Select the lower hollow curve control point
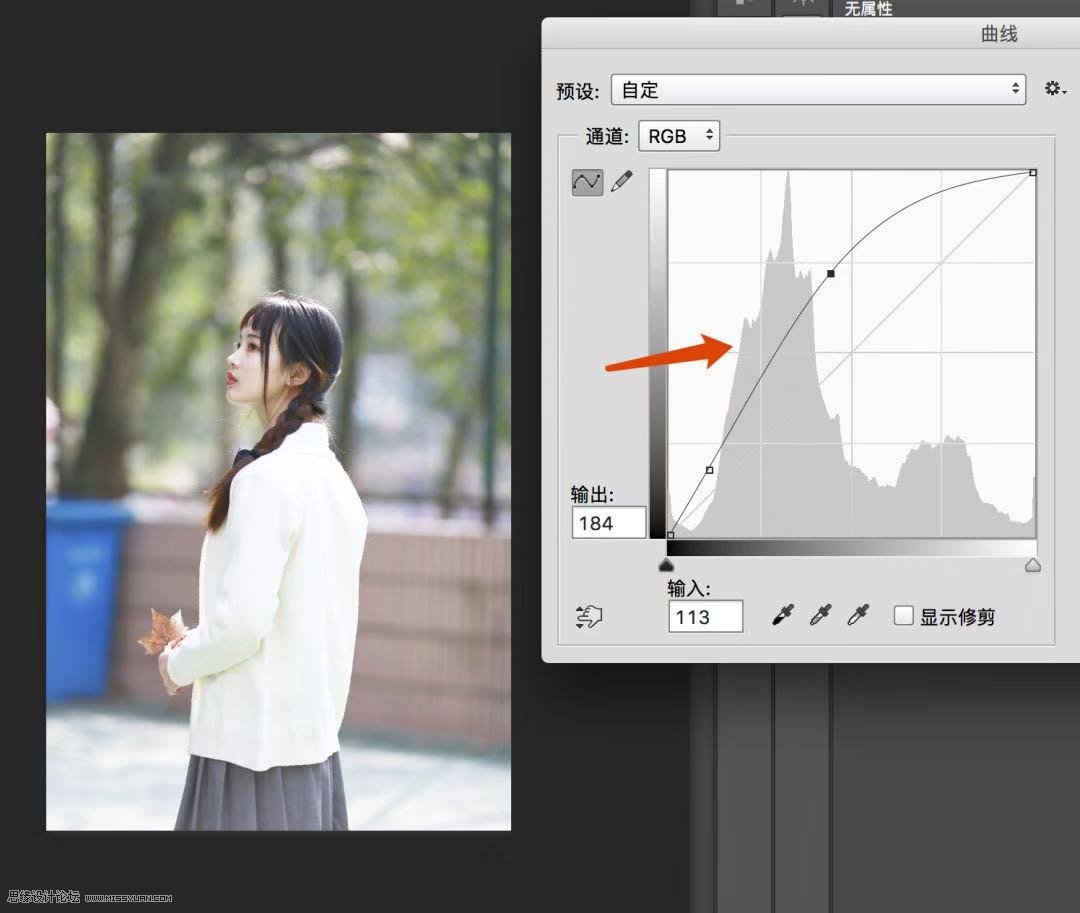This screenshot has width=1080, height=913. 710,469
